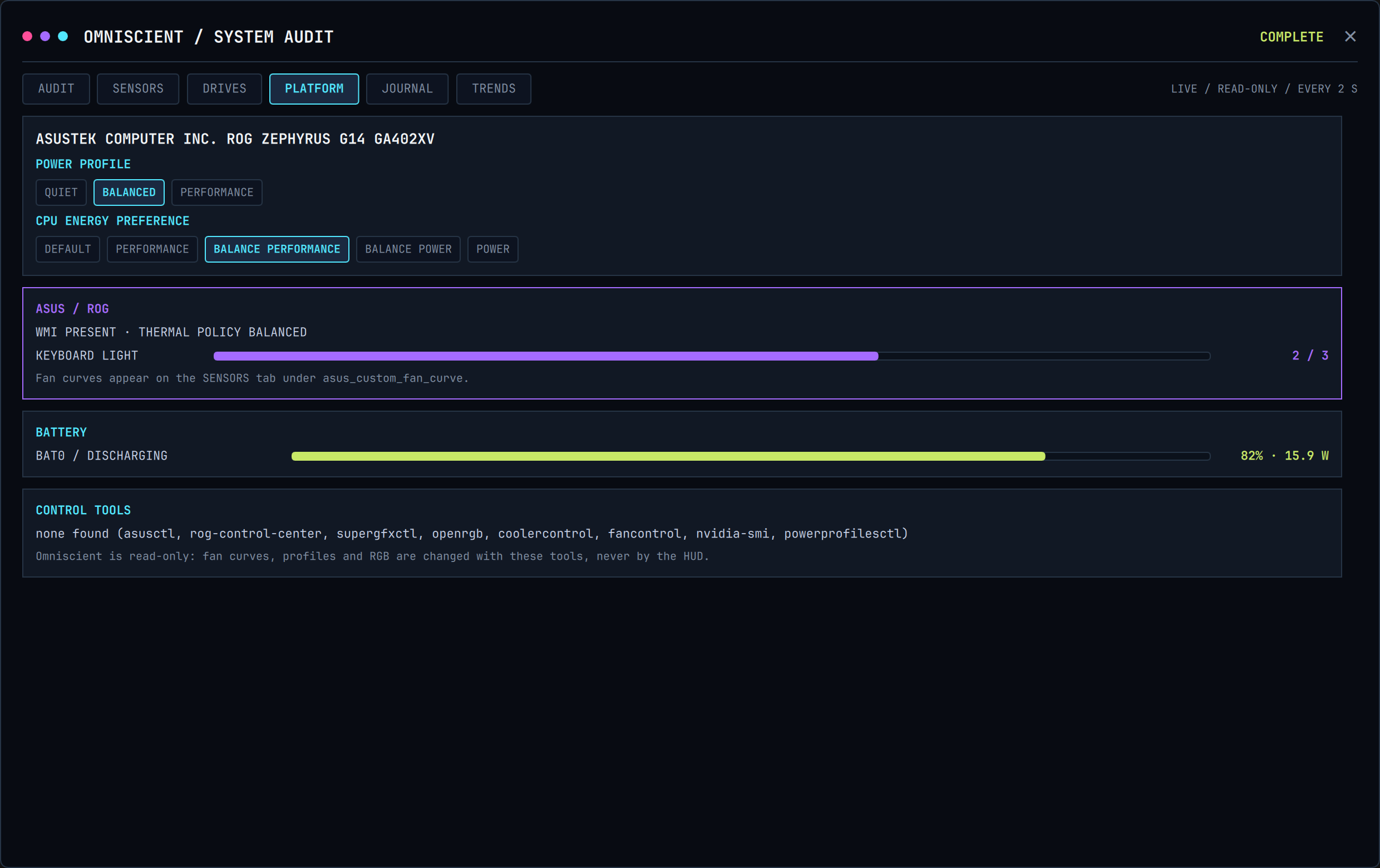
Task: Click the none found tools list line
Action: (x=472, y=534)
